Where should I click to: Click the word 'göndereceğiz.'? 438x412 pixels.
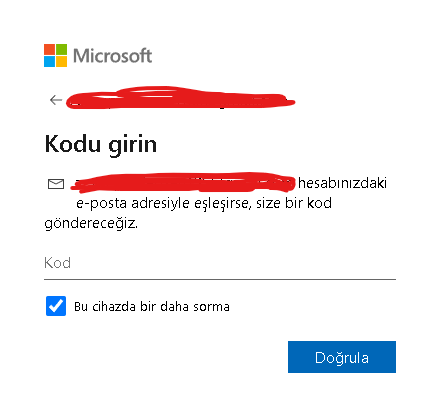tap(91, 223)
